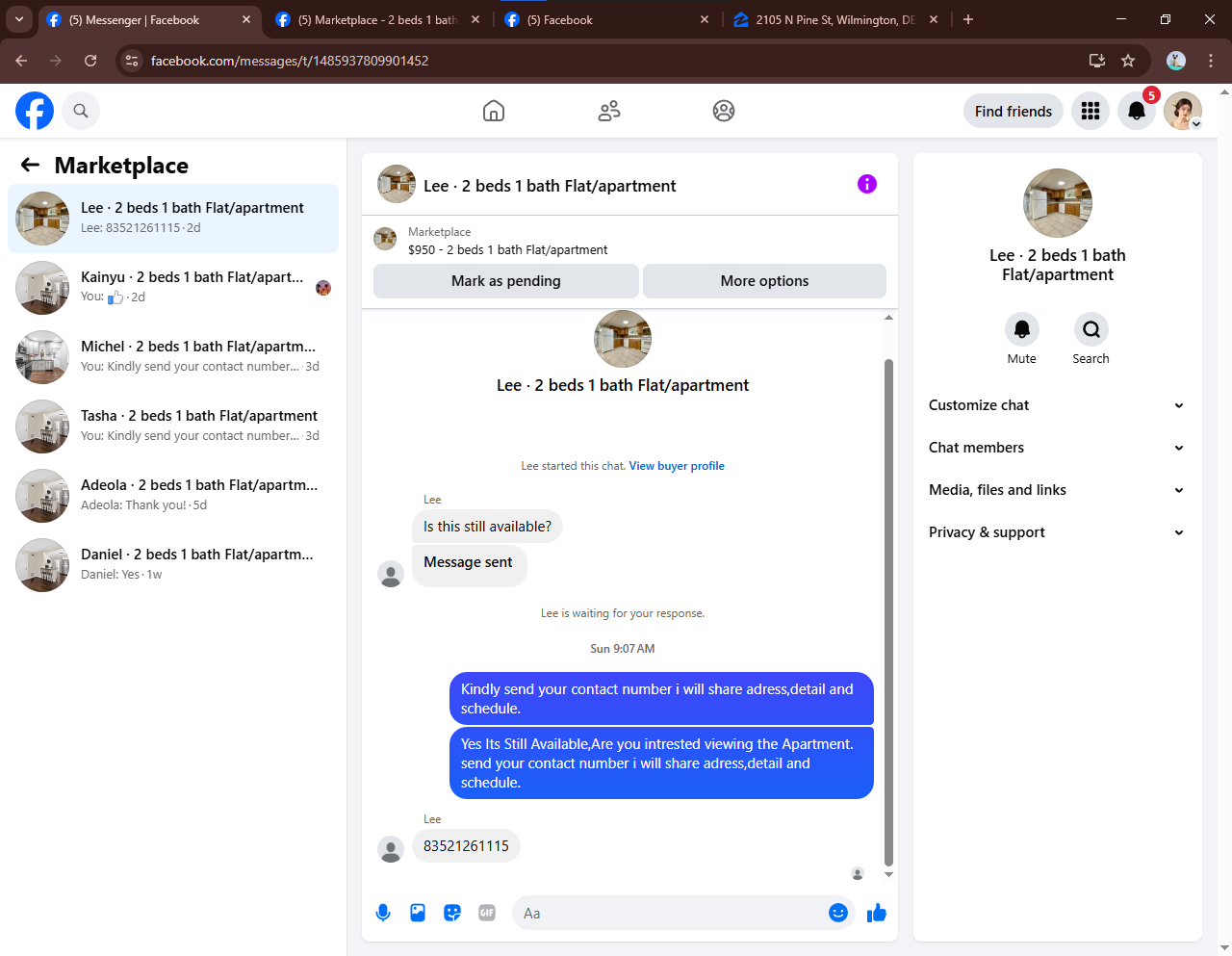The width and height of the screenshot is (1232, 956).
Task: Attach a photo with image icon
Action: point(418,913)
